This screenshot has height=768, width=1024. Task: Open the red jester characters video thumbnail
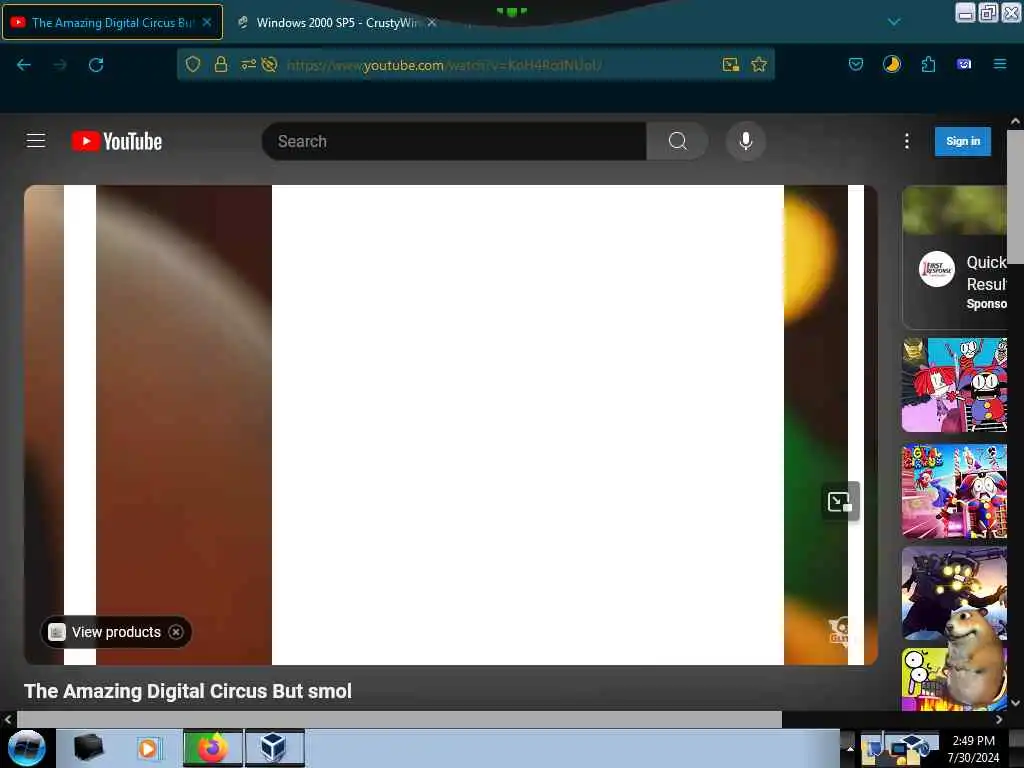click(x=954, y=385)
